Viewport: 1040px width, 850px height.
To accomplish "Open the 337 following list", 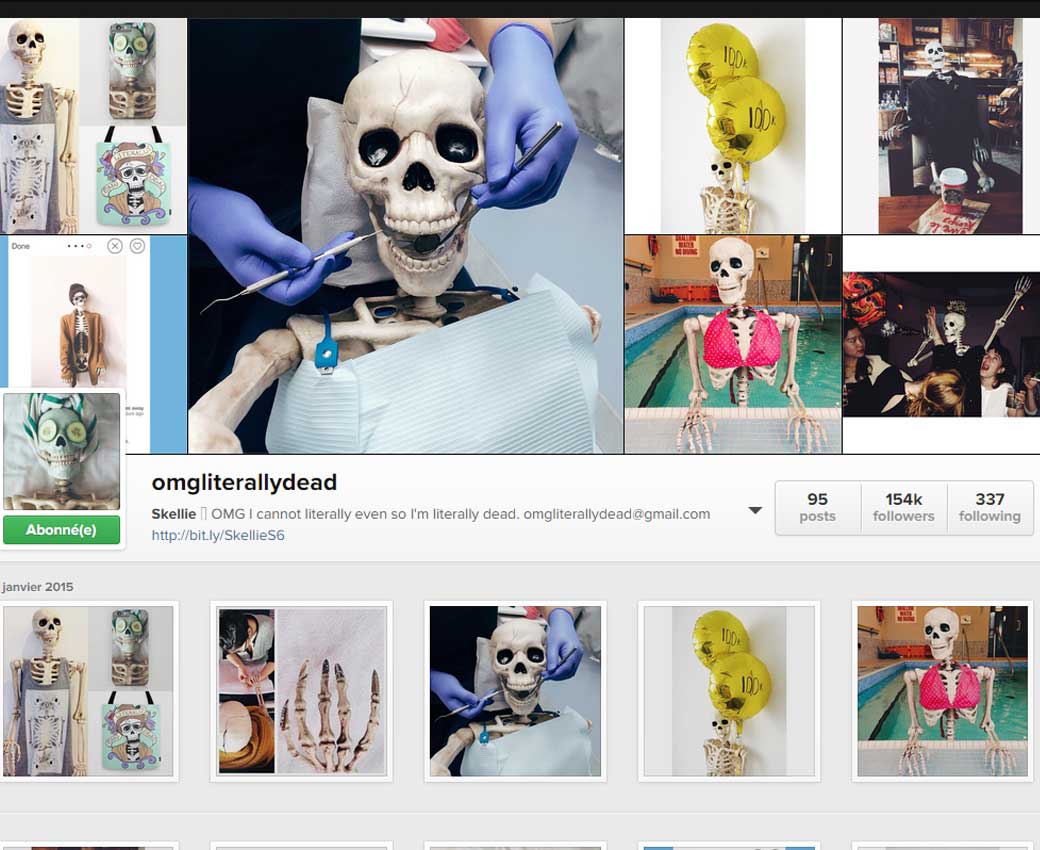I will pyautogui.click(x=989, y=507).
